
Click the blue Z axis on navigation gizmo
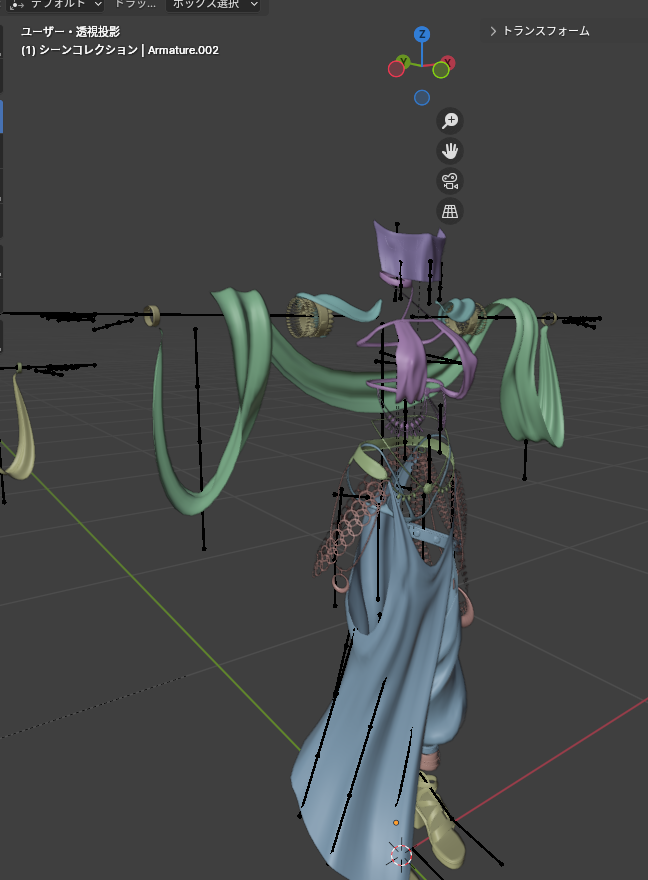click(x=422, y=34)
